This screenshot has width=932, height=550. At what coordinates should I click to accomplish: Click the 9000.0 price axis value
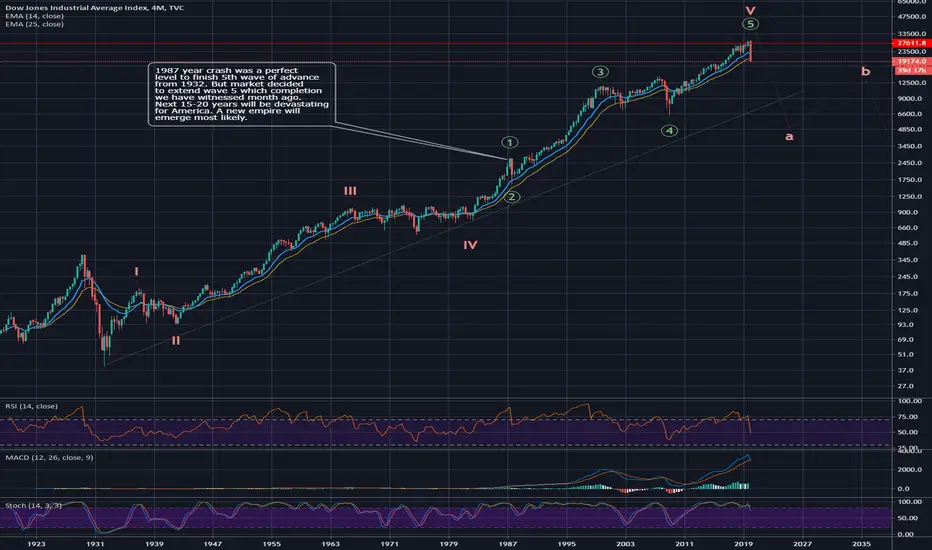(911, 99)
